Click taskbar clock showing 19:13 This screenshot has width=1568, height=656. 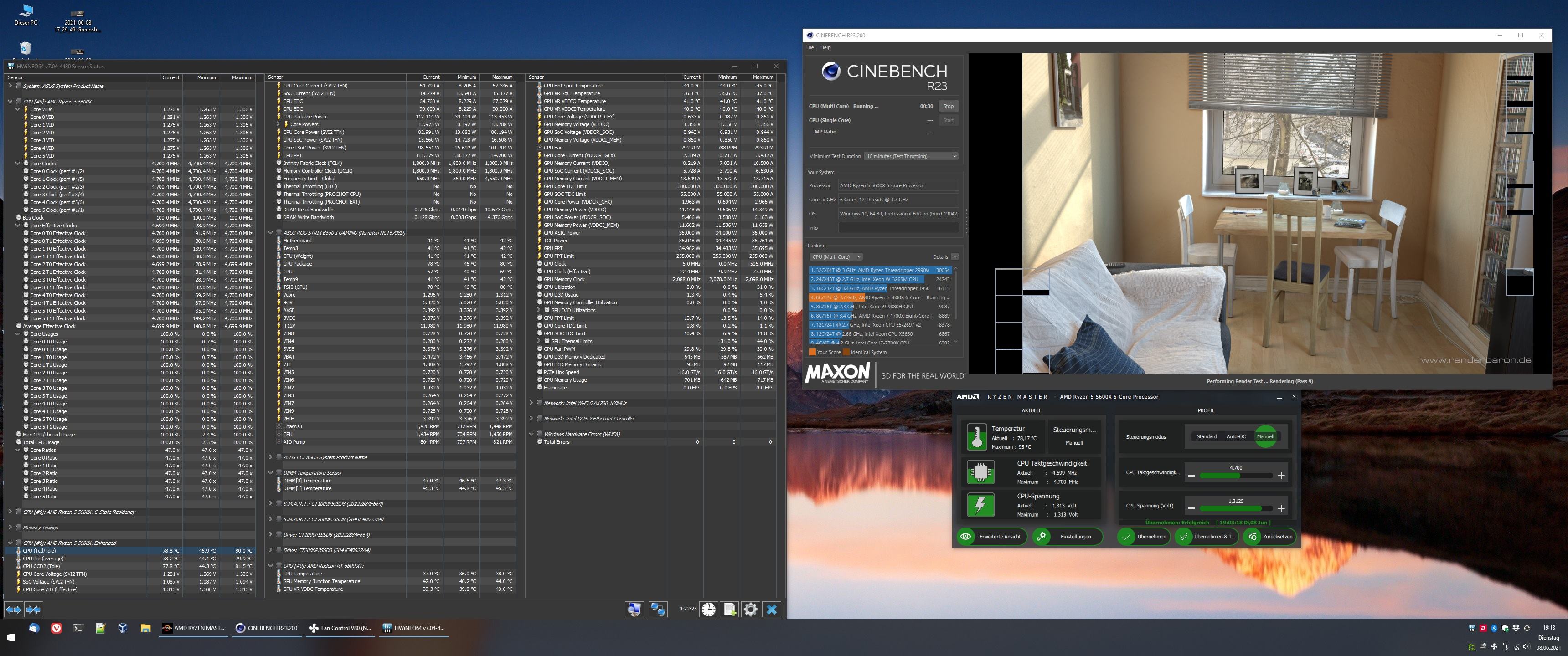tap(1548, 627)
